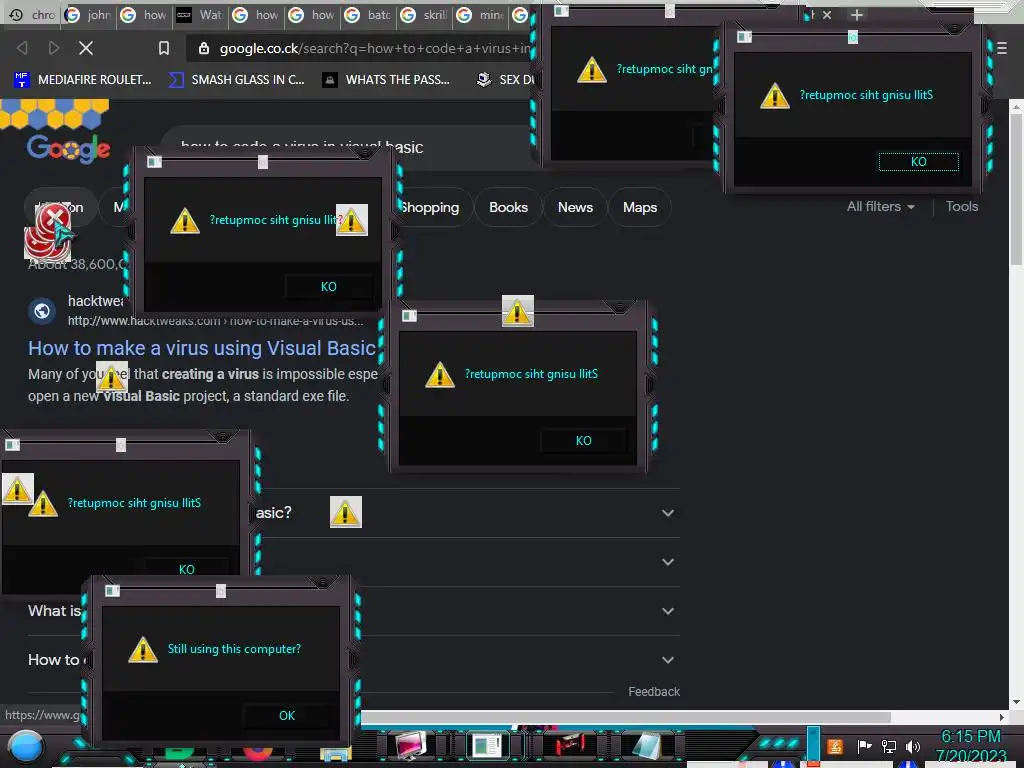The width and height of the screenshot is (1024, 768).
Task: Stop loading the page with the X
Action: (86, 48)
